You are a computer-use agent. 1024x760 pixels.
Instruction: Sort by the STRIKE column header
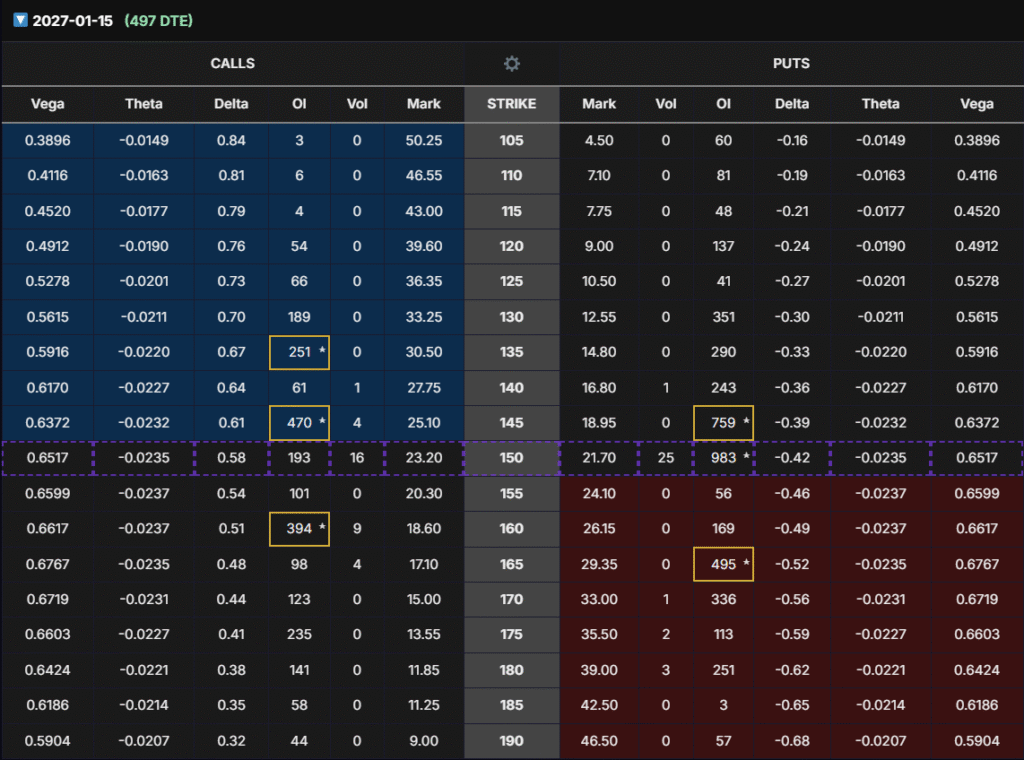(x=511, y=104)
